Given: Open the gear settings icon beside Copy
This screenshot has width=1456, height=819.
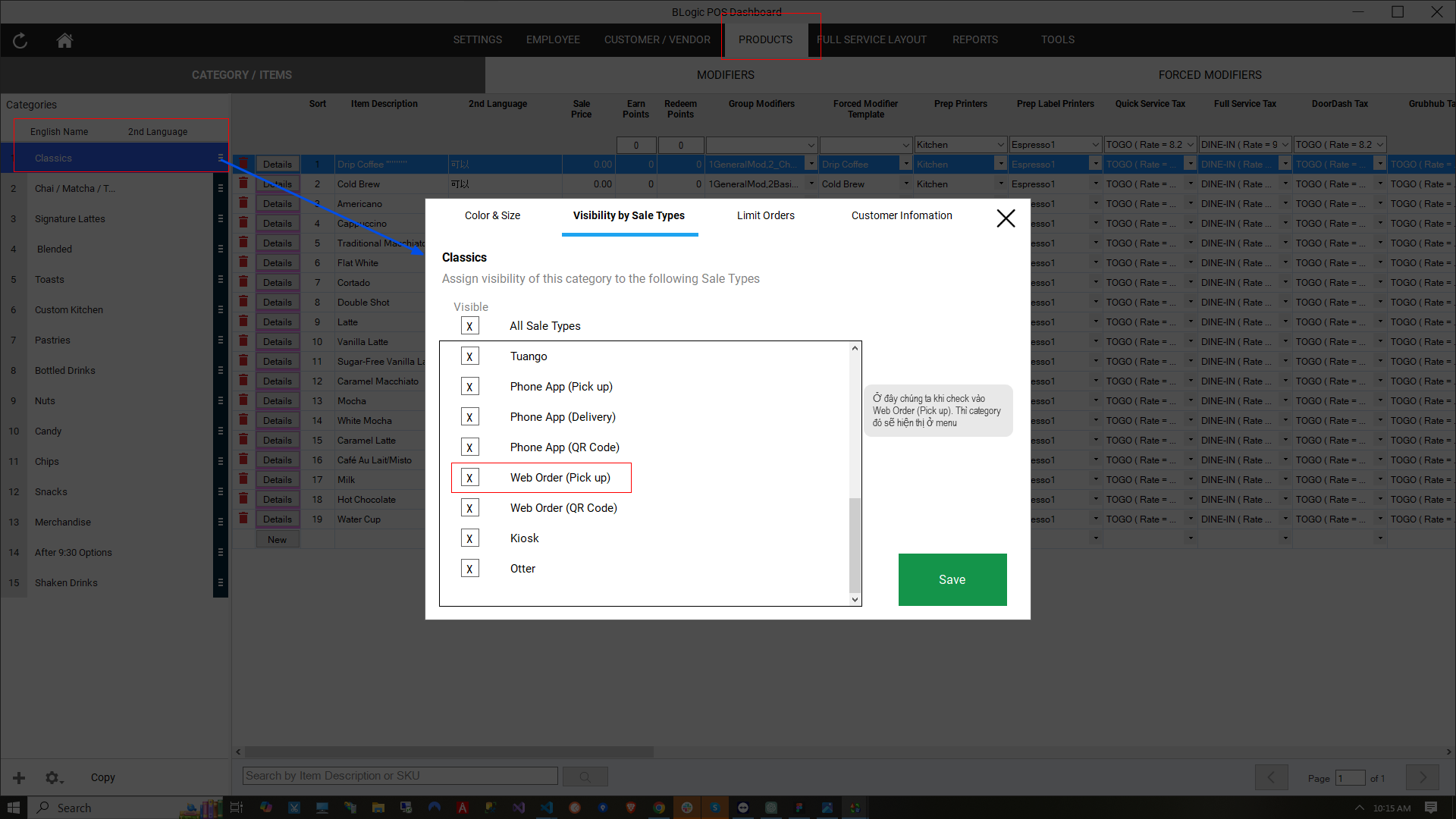Looking at the screenshot, I should (52, 777).
